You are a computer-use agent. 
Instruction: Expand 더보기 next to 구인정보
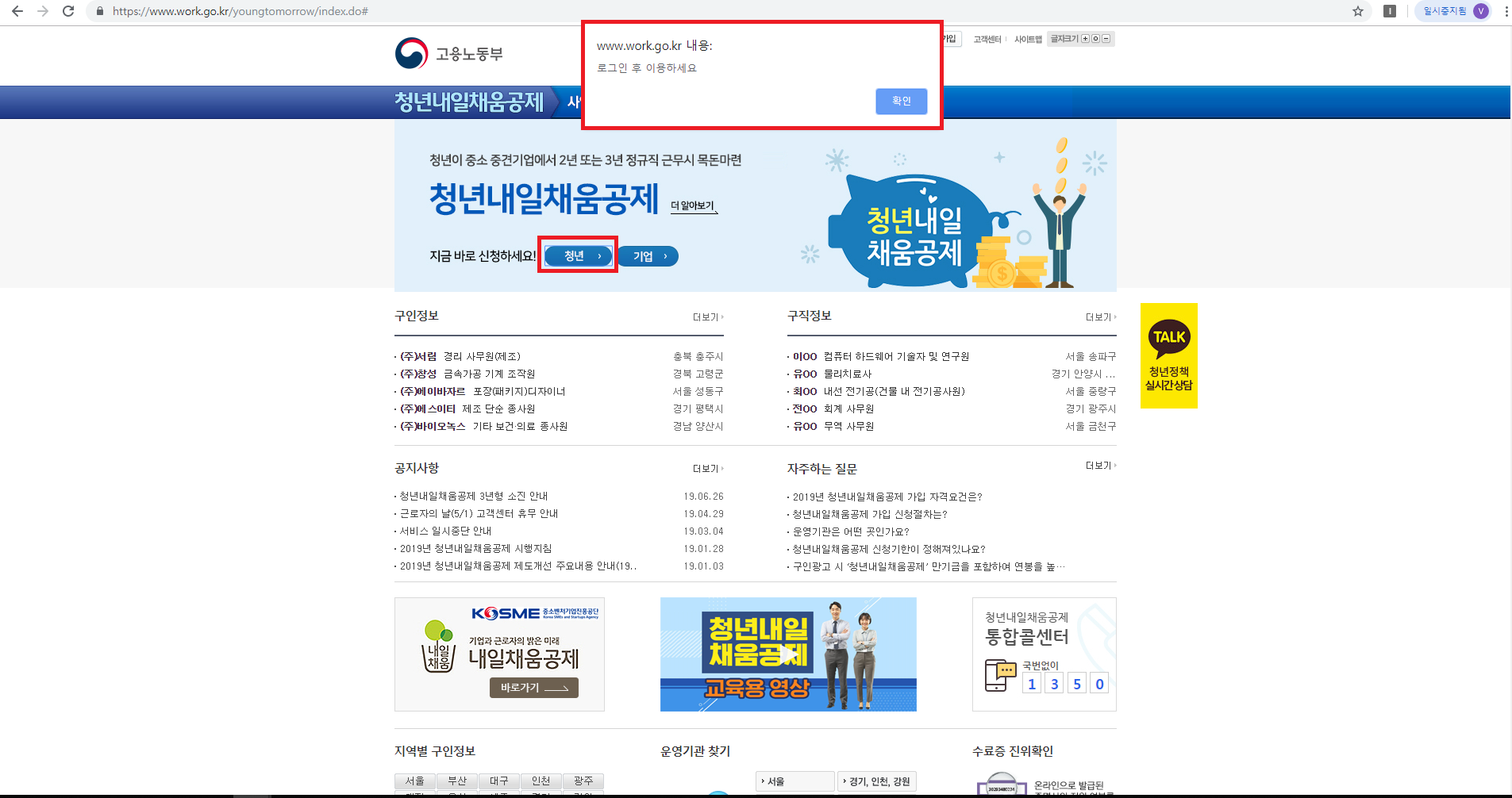click(x=708, y=317)
